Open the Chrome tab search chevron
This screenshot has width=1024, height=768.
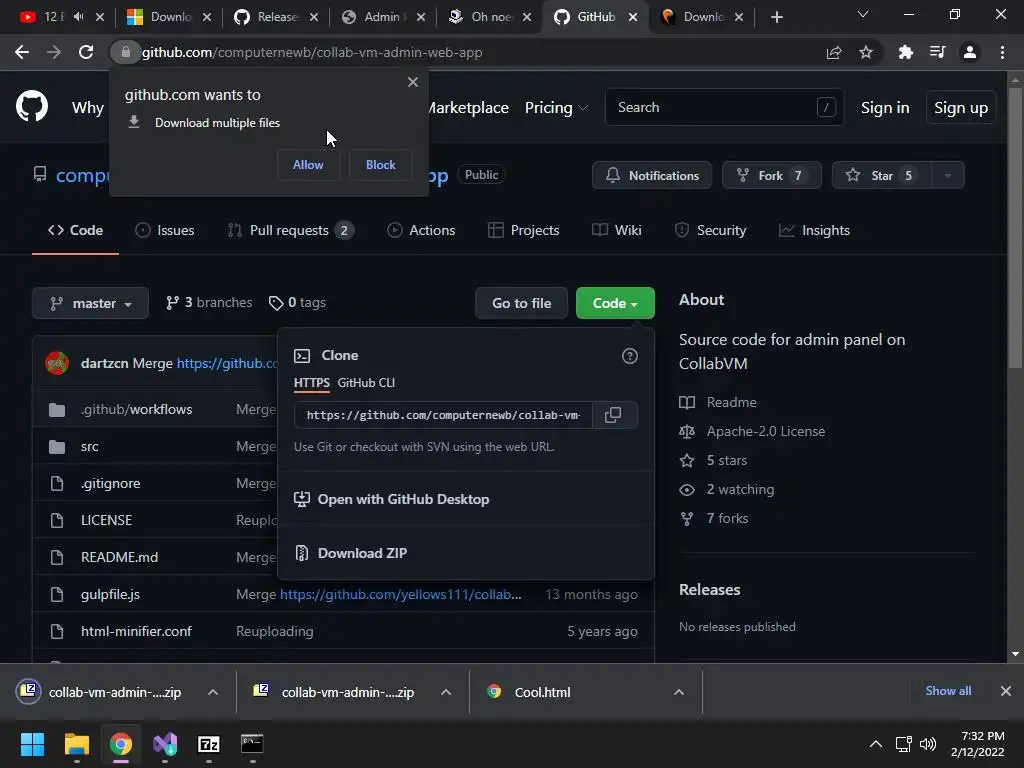tap(863, 14)
